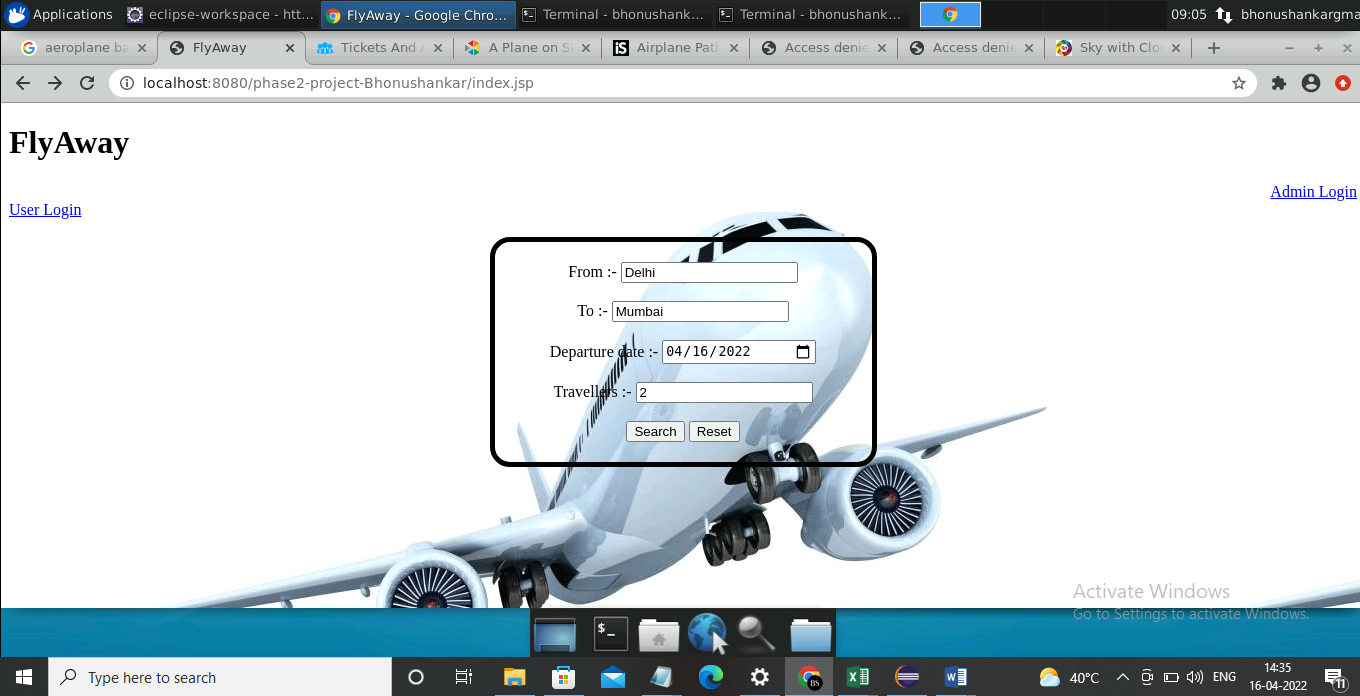Click the Windows taskbar search box
1360x696 pixels.
coord(220,677)
